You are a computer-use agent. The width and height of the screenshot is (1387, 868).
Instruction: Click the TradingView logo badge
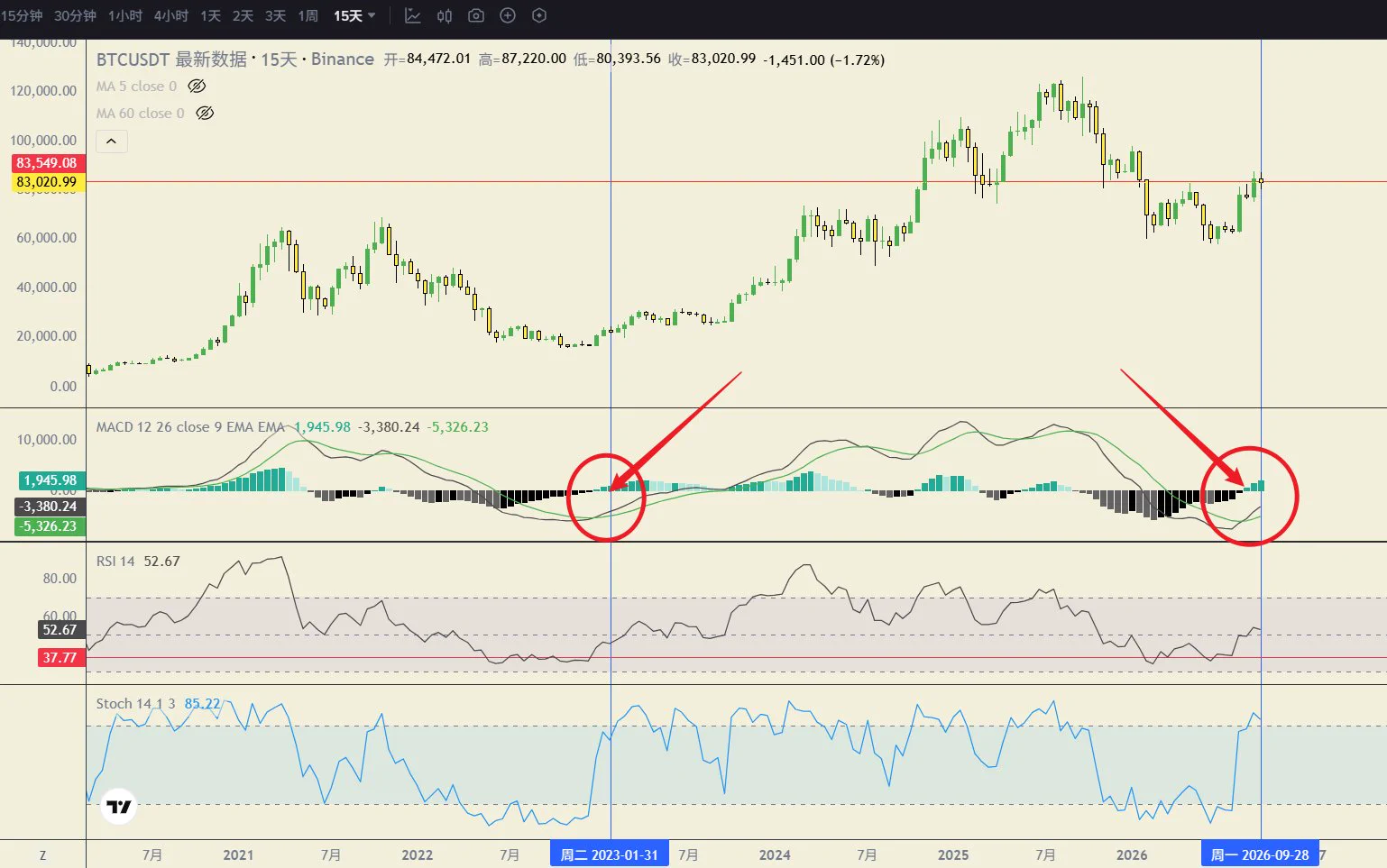119,806
